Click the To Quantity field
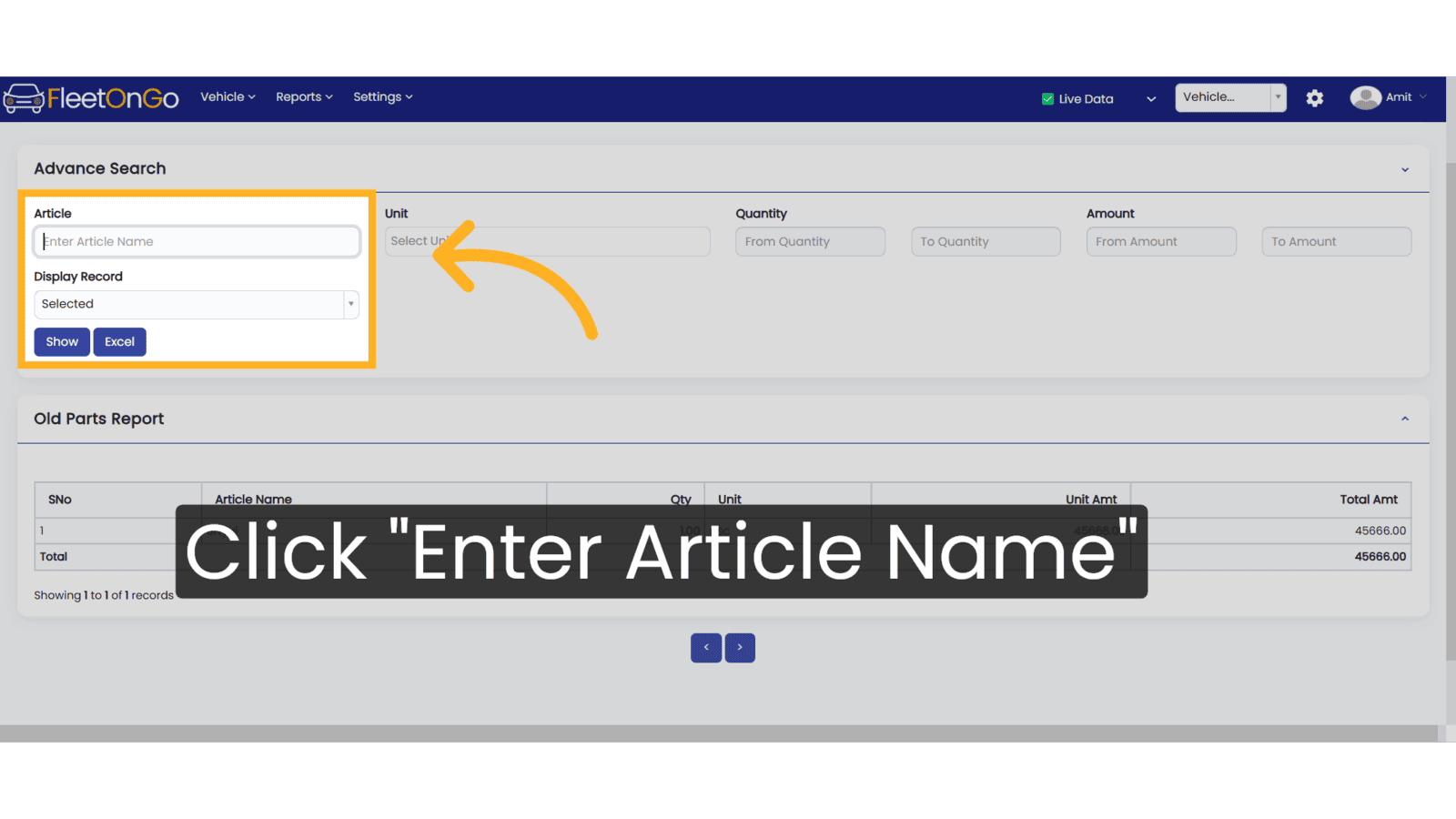Viewport: 1456px width, 819px height. 986,241
